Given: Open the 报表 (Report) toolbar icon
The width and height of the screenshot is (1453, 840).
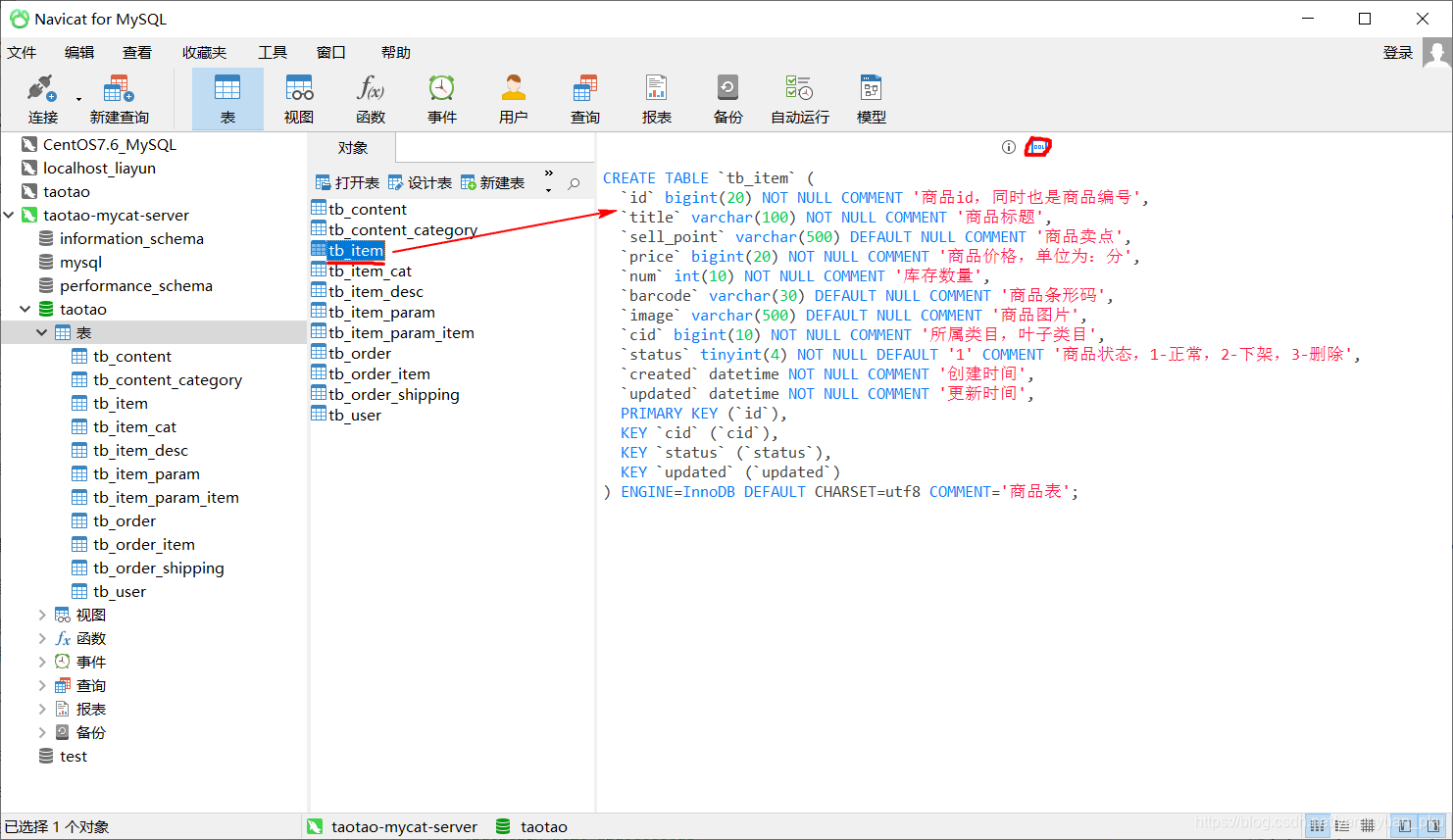Looking at the screenshot, I should coord(657,99).
